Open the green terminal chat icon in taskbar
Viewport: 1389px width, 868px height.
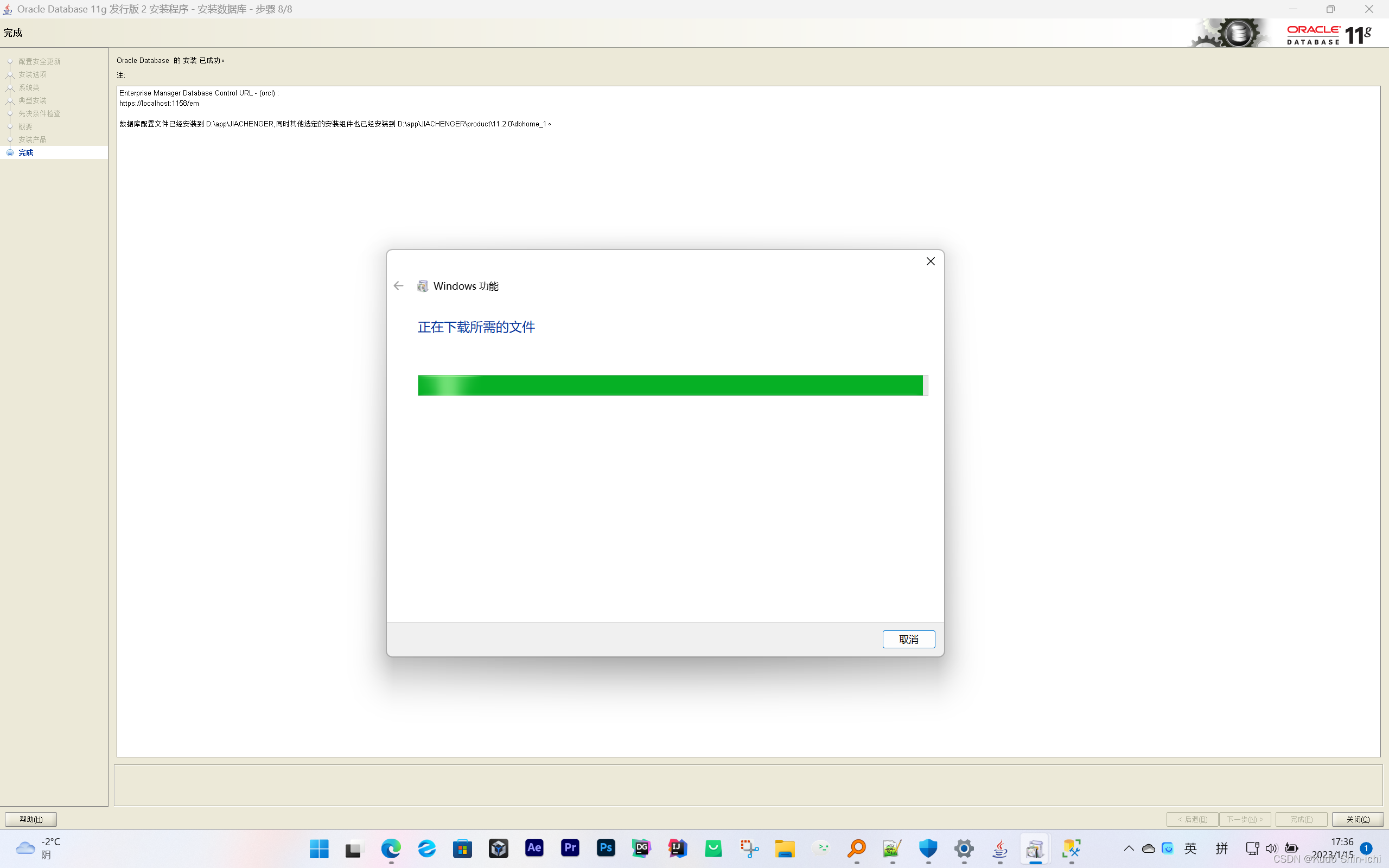point(821,848)
